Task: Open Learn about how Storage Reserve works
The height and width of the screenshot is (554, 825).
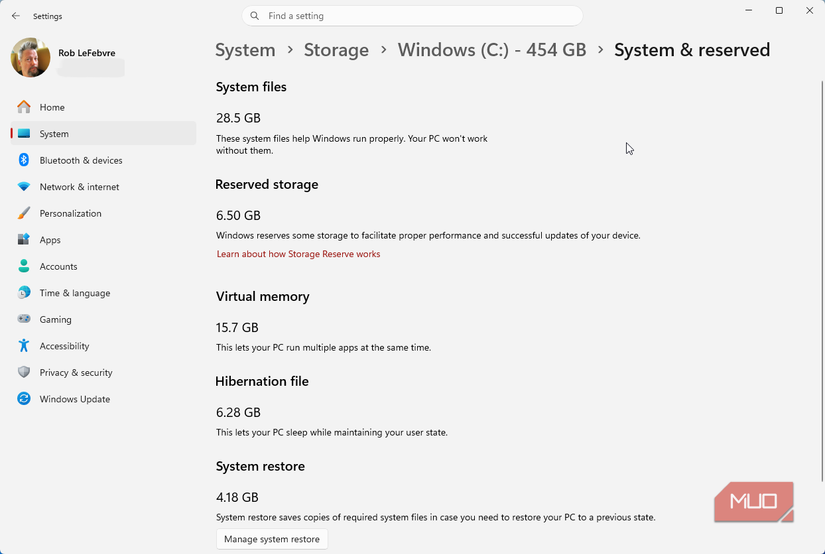Action: (298, 254)
